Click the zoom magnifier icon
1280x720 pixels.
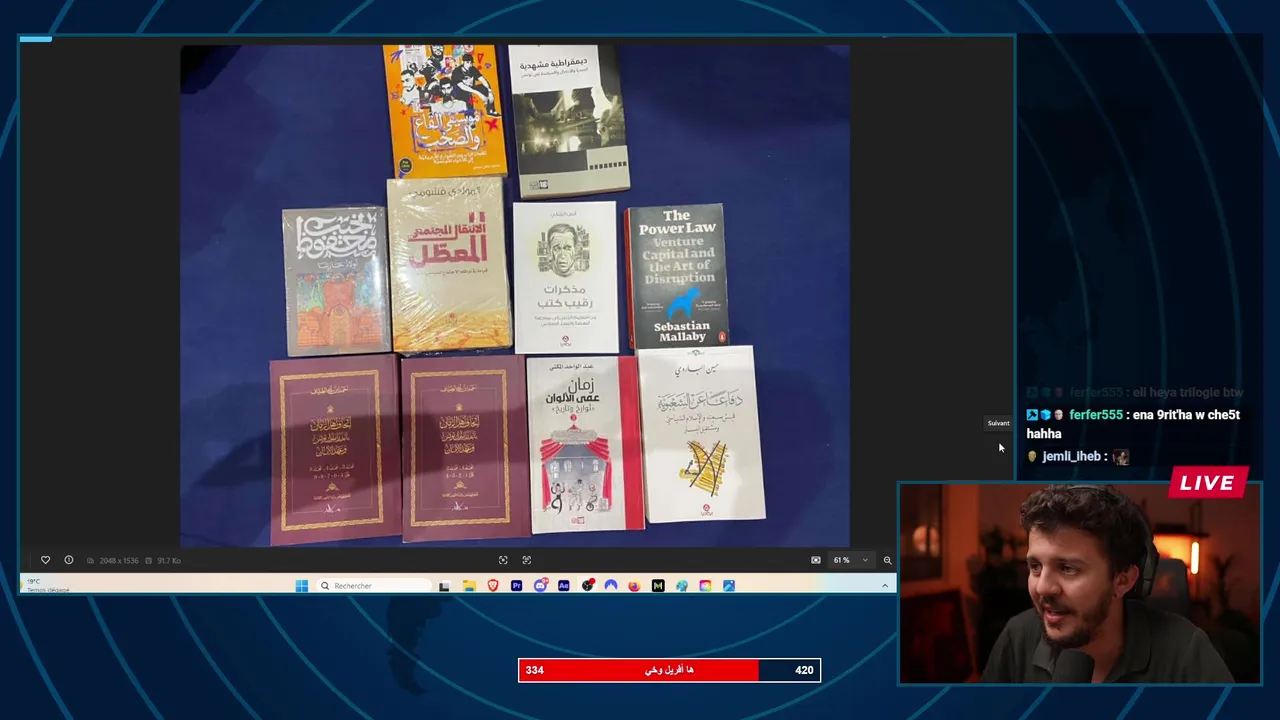coord(887,560)
